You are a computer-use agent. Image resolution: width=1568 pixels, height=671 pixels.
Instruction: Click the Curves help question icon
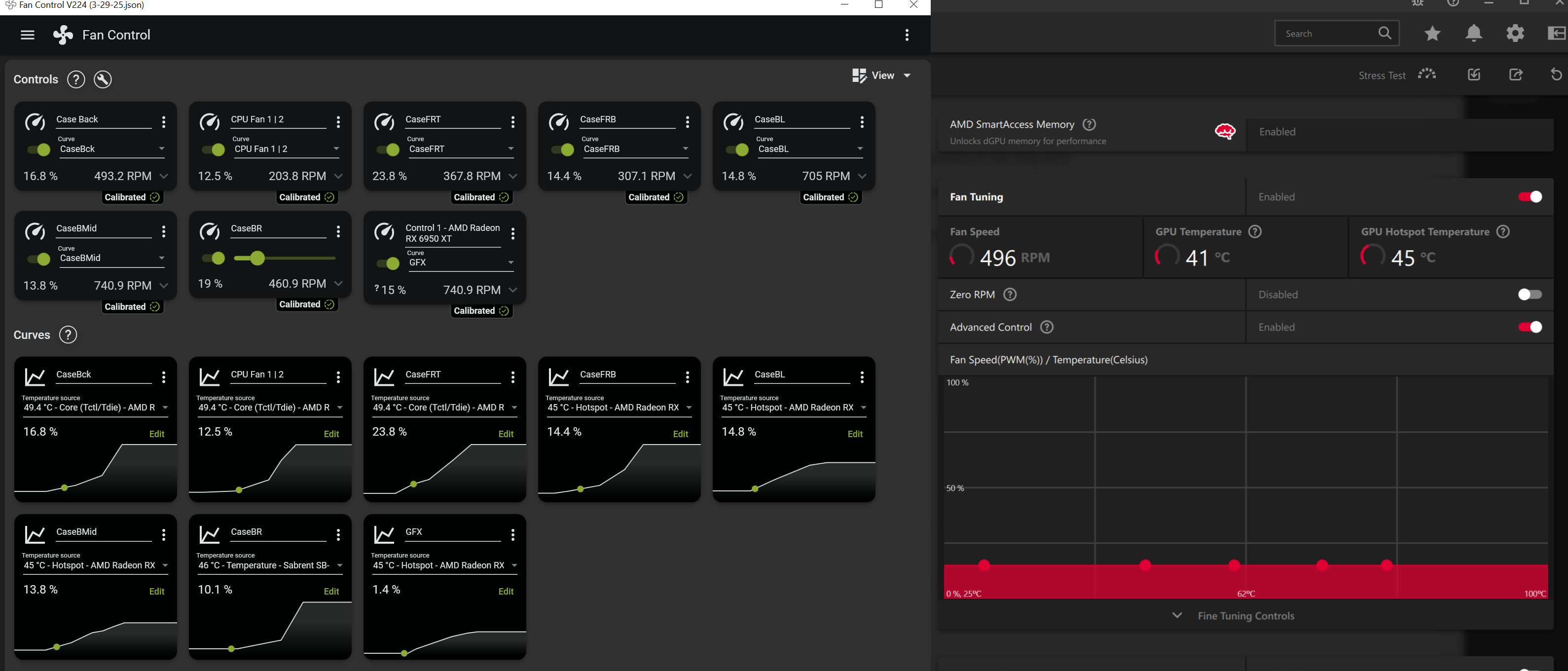68,335
